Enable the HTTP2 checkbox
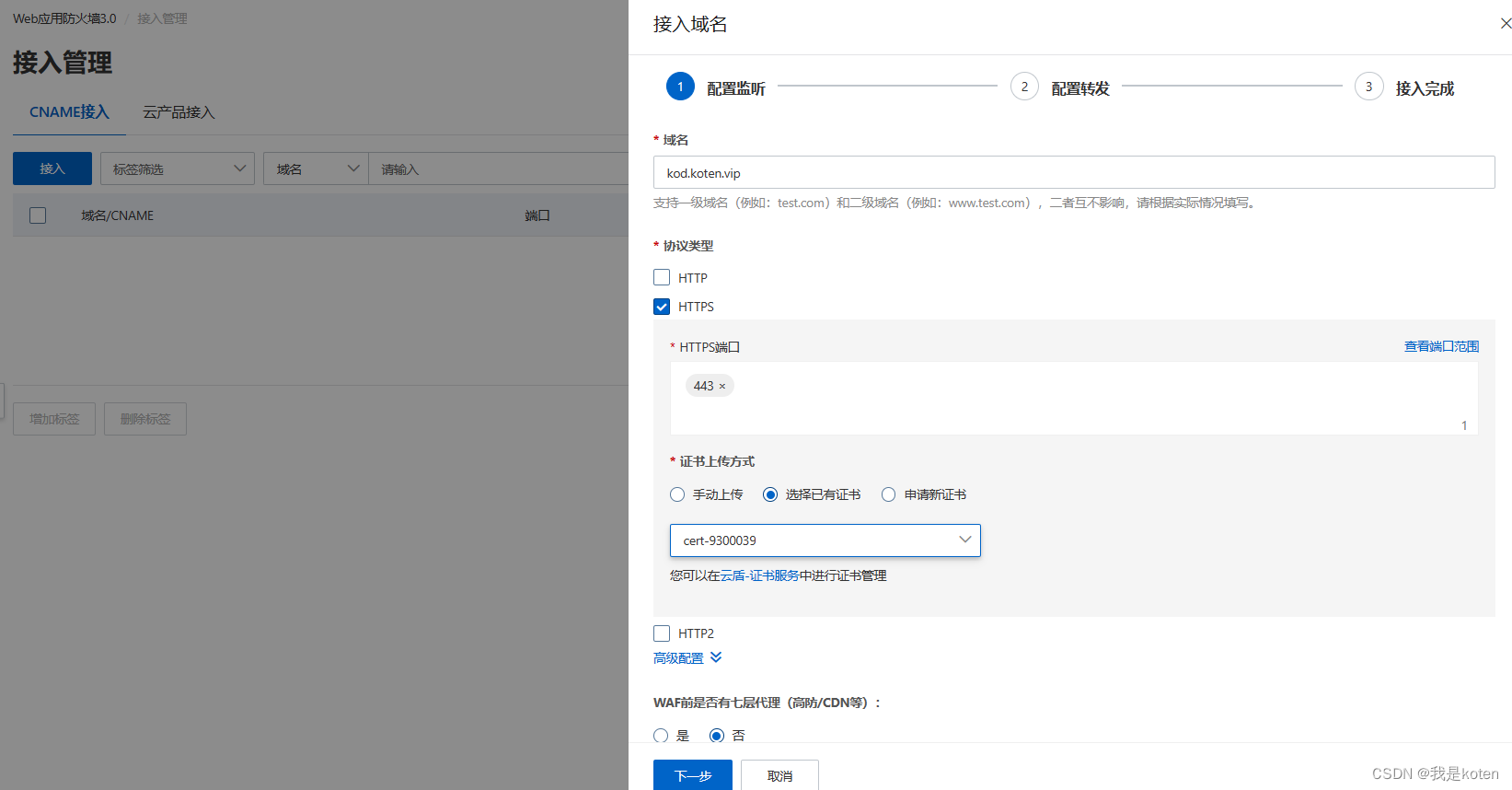 point(662,633)
